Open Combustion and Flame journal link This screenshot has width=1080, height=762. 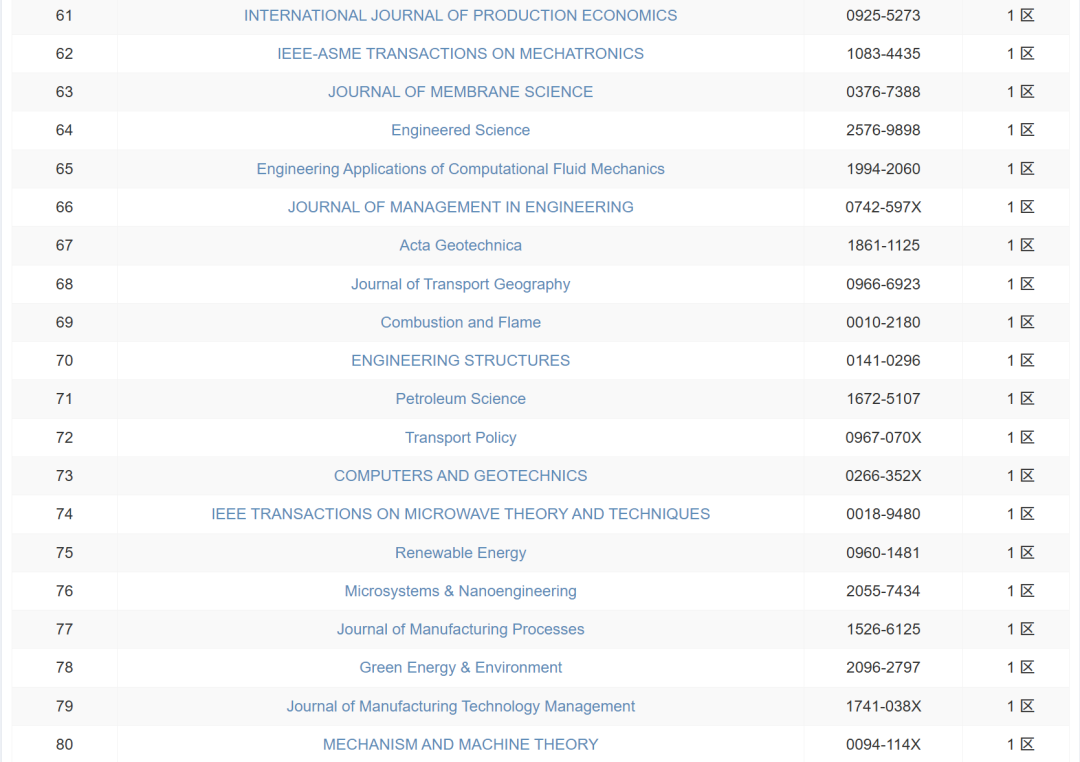pos(460,322)
